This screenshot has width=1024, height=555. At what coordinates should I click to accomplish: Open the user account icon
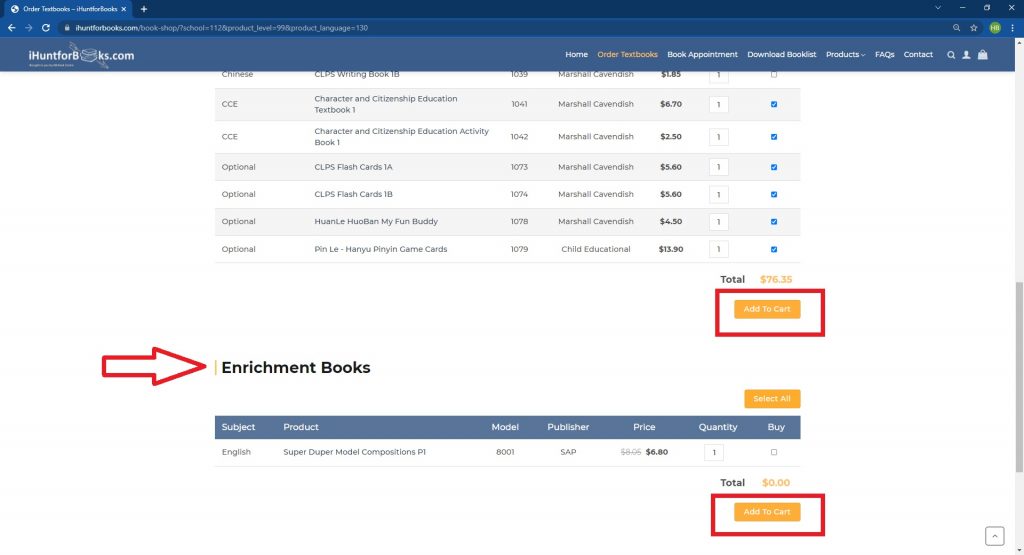966,55
